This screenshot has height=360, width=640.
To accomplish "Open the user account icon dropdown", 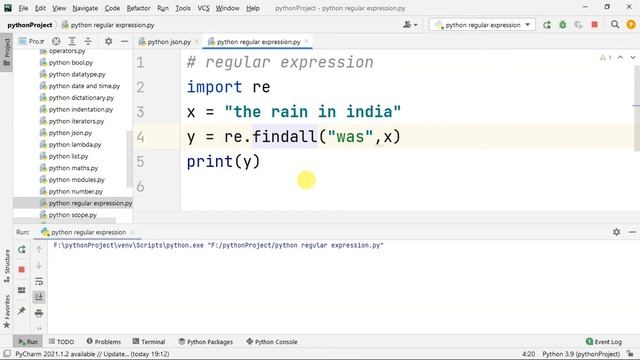I will (x=410, y=25).
